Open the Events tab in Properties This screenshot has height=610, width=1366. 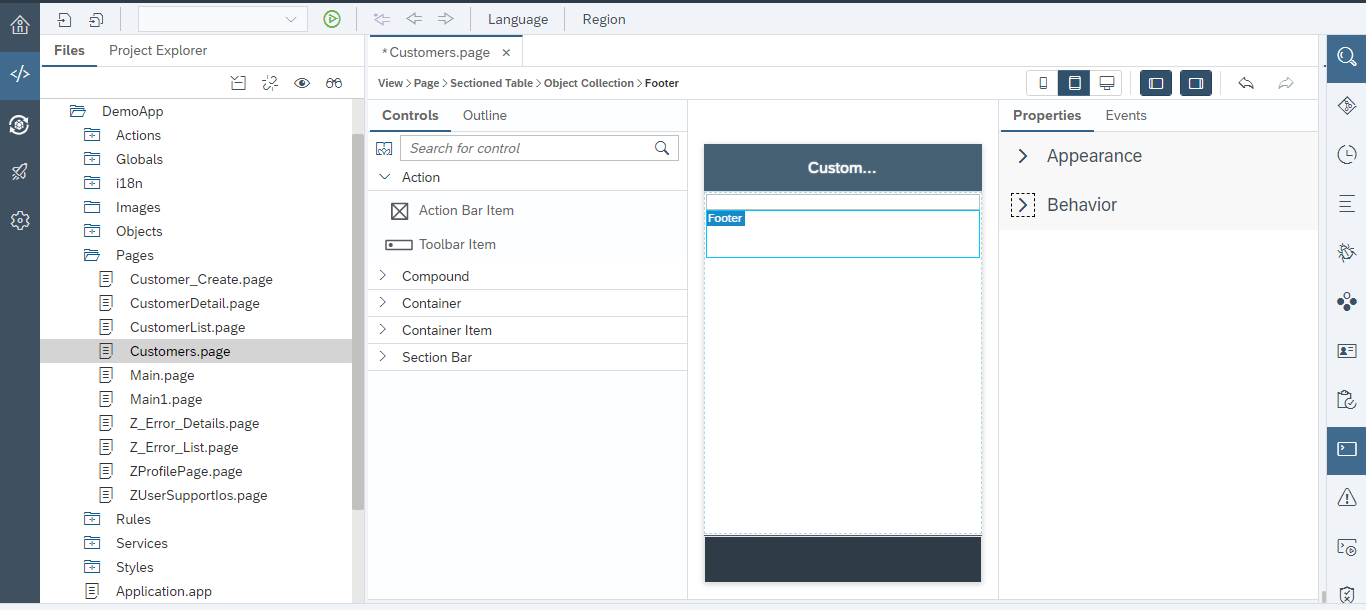[x=1126, y=115]
